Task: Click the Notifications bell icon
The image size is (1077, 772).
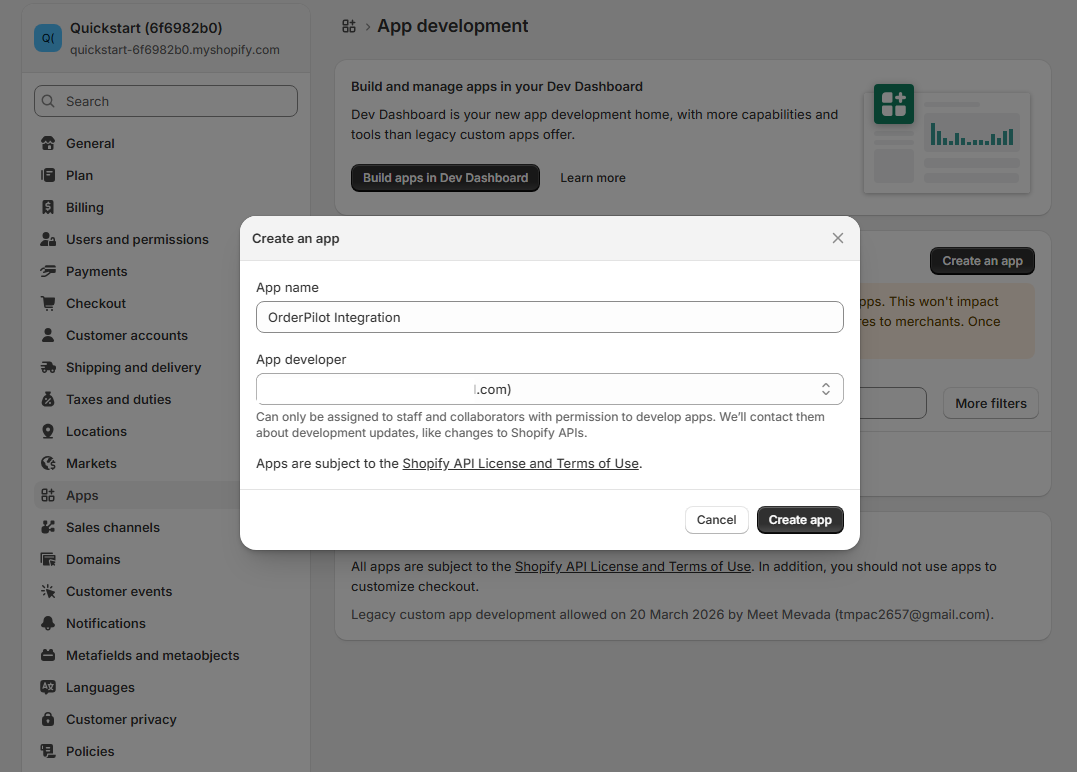Action: click(47, 623)
